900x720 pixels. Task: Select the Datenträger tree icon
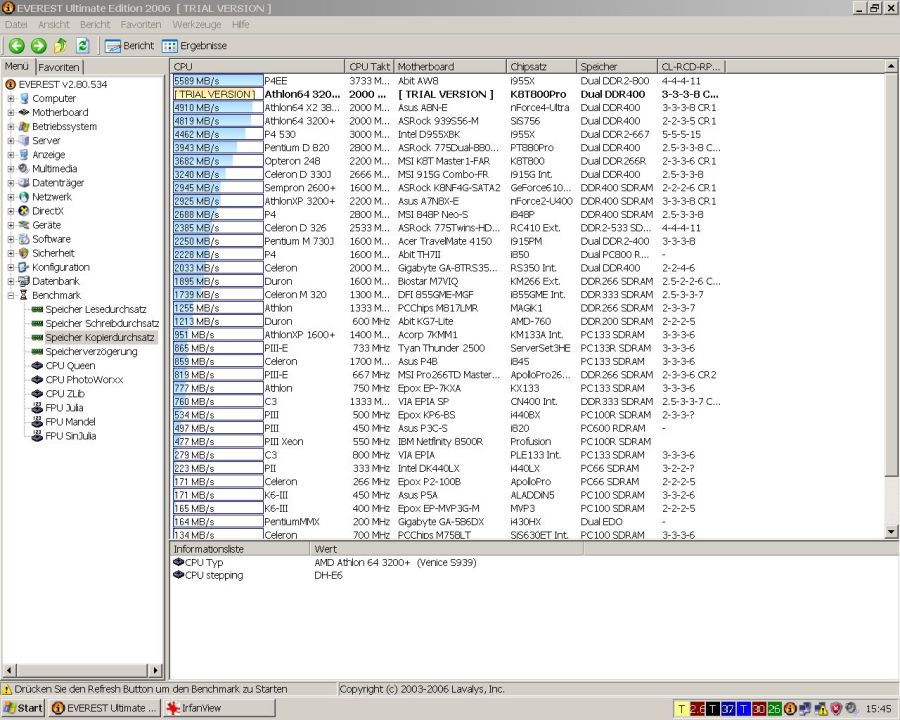[24, 183]
